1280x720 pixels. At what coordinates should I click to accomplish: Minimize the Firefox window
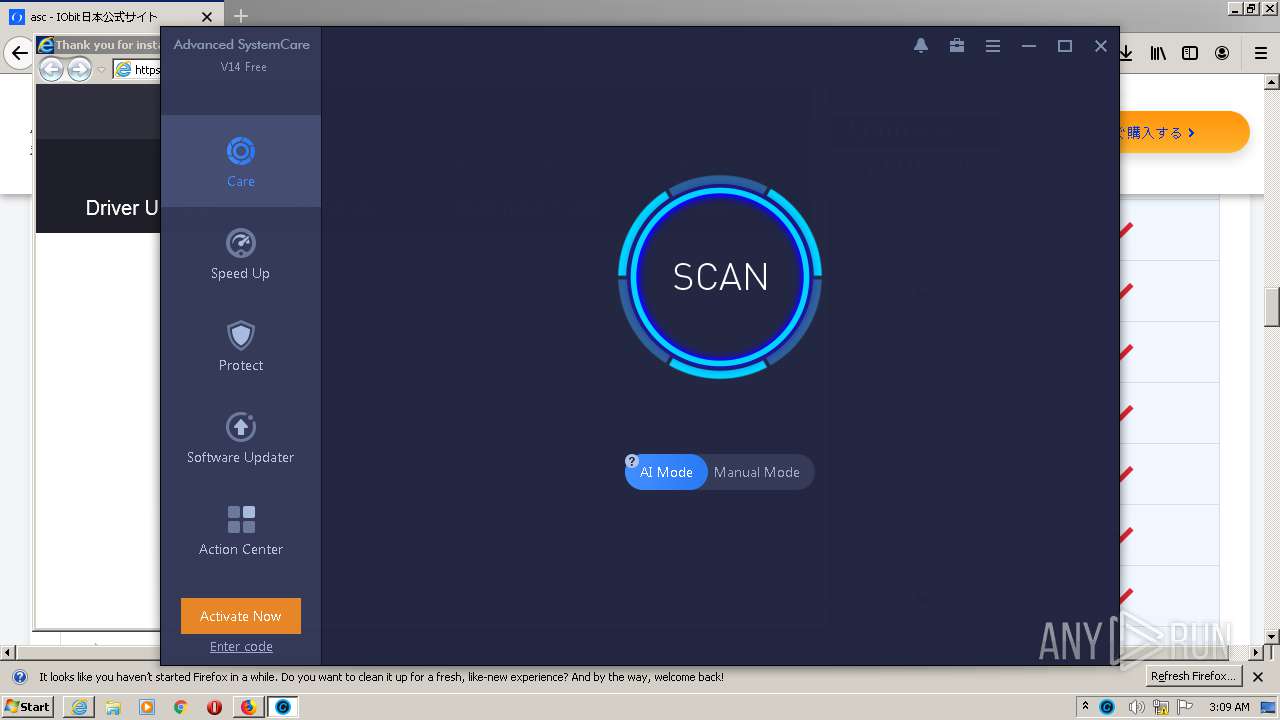(1233, 8)
